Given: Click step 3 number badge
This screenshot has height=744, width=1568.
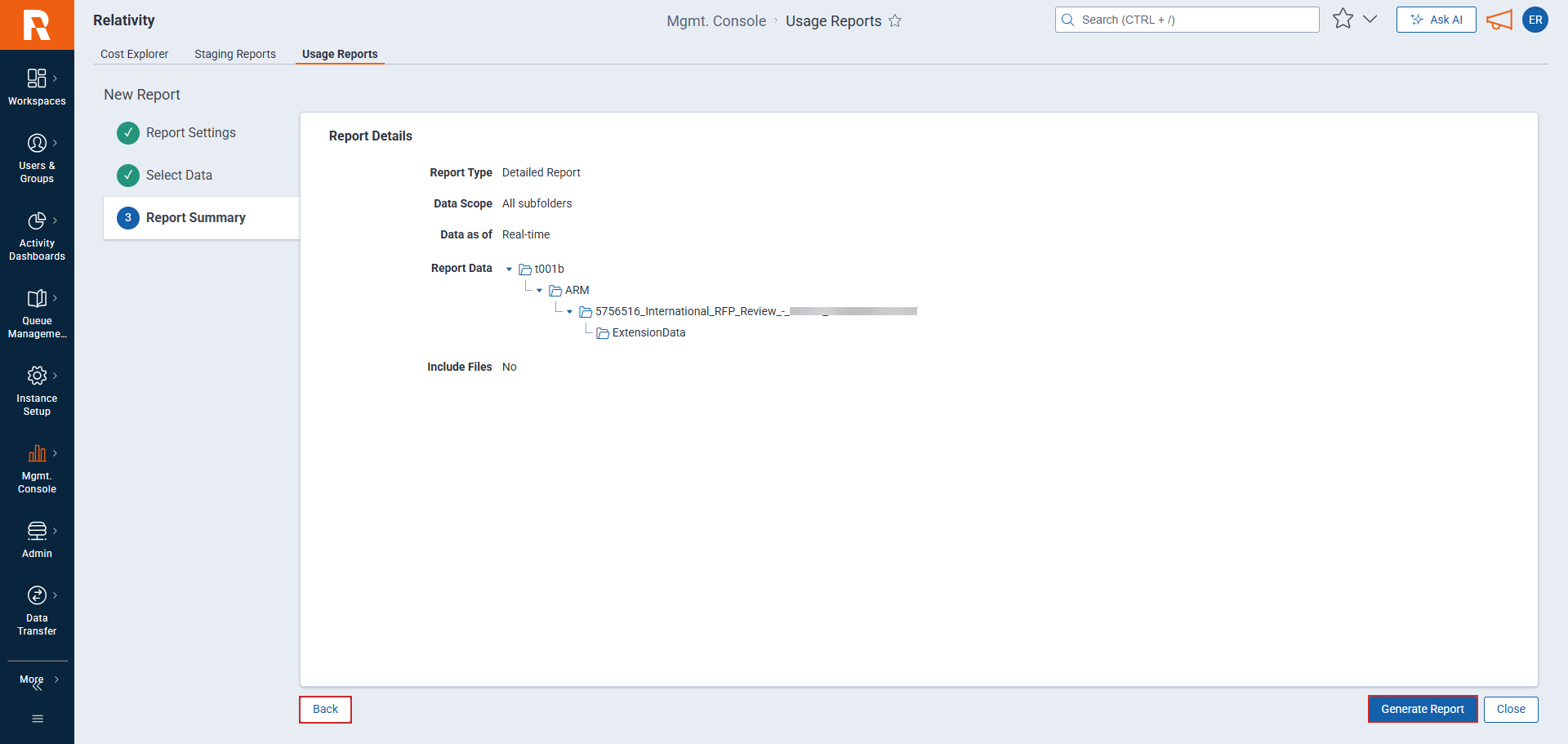Looking at the screenshot, I should pos(128,218).
